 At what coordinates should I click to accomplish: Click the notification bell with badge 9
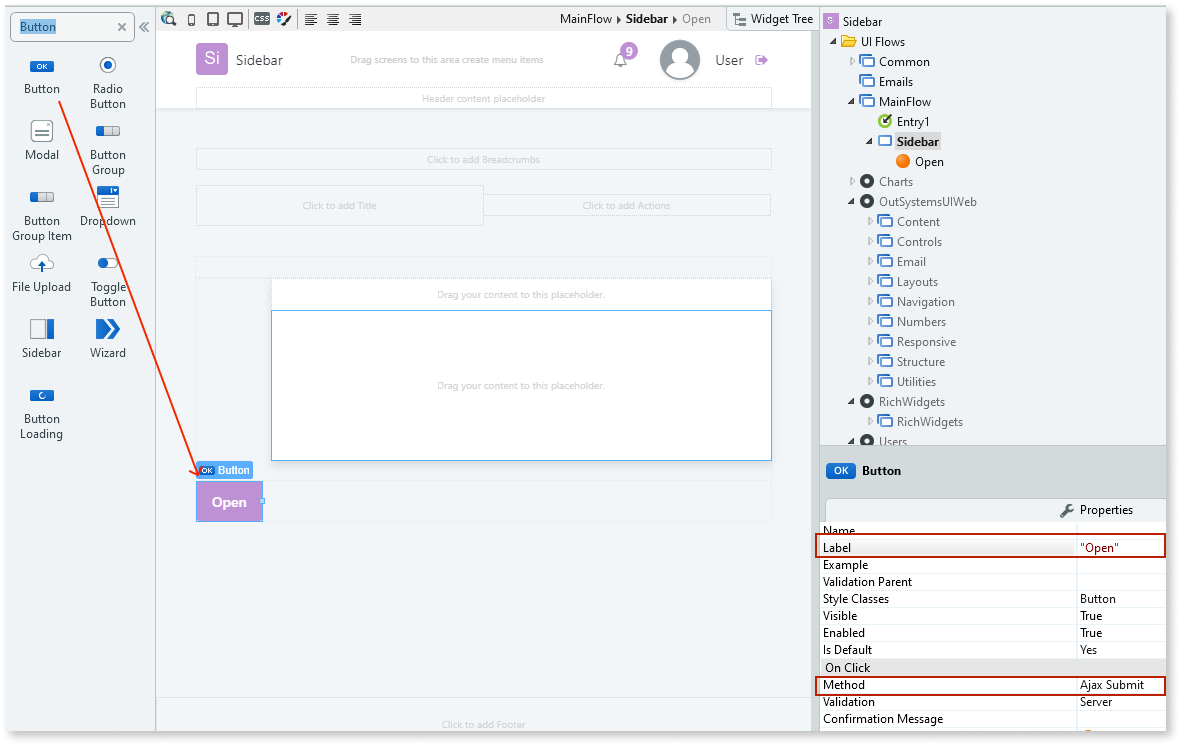620,60
